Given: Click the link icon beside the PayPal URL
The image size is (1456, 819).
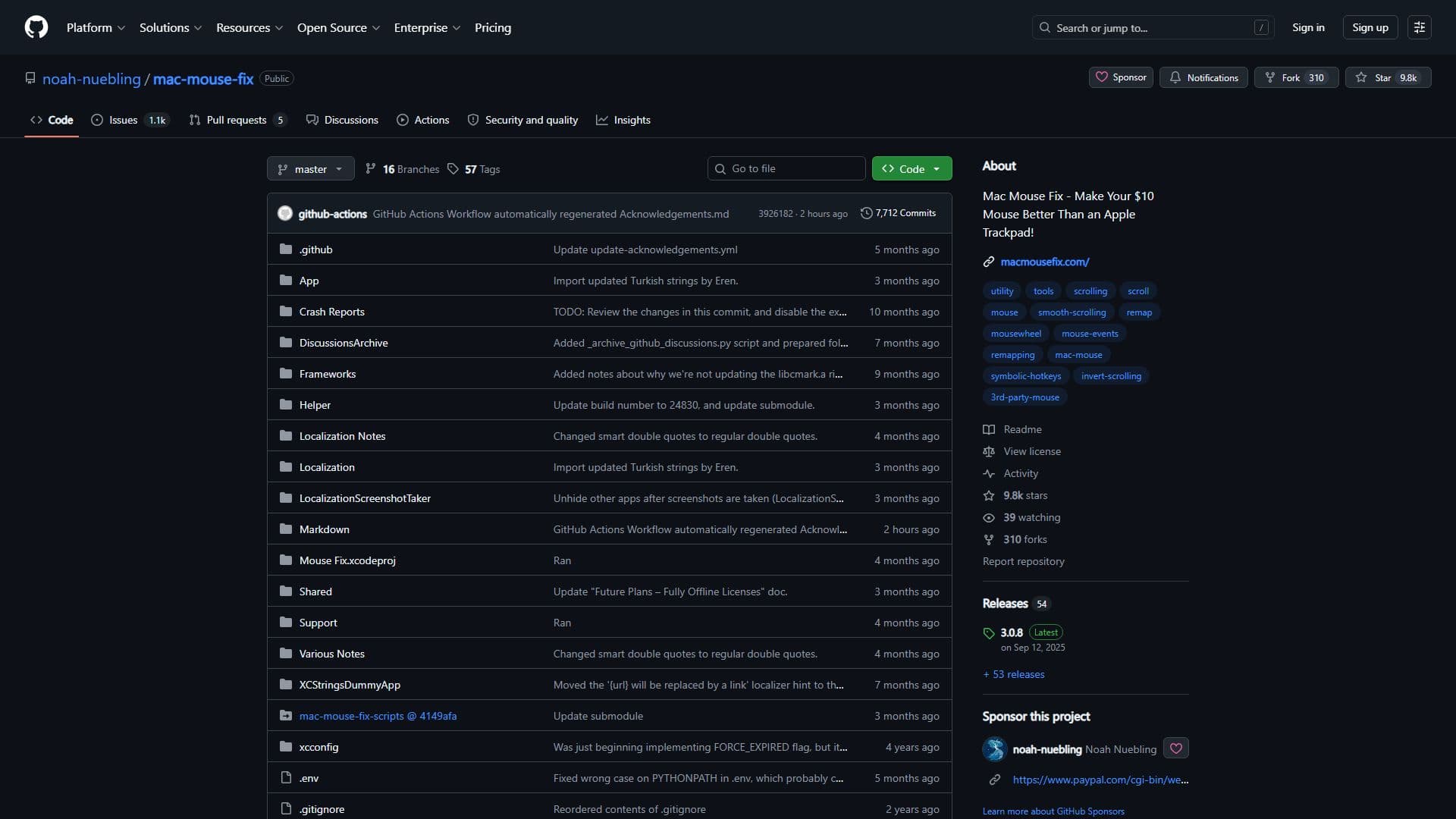Looking at the screenshot, I should click(995, 780).
